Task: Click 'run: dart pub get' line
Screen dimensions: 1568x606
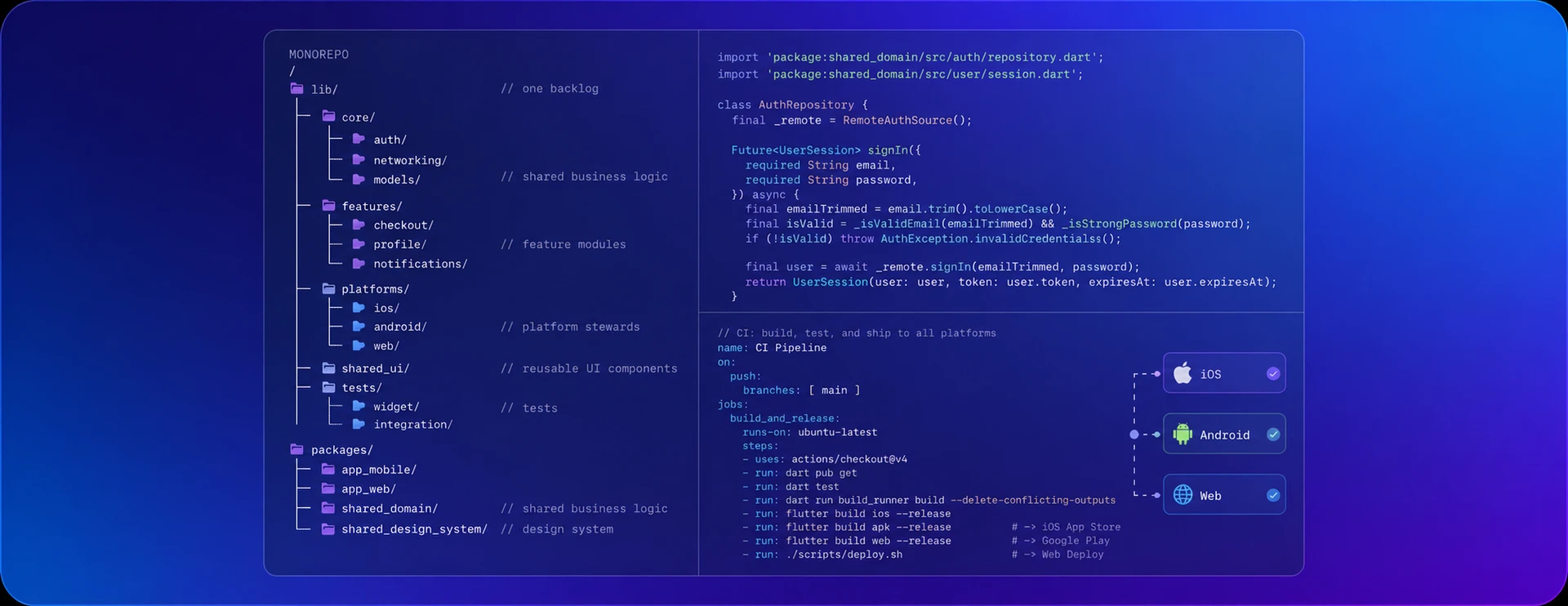Action: (x=800, y=473)
